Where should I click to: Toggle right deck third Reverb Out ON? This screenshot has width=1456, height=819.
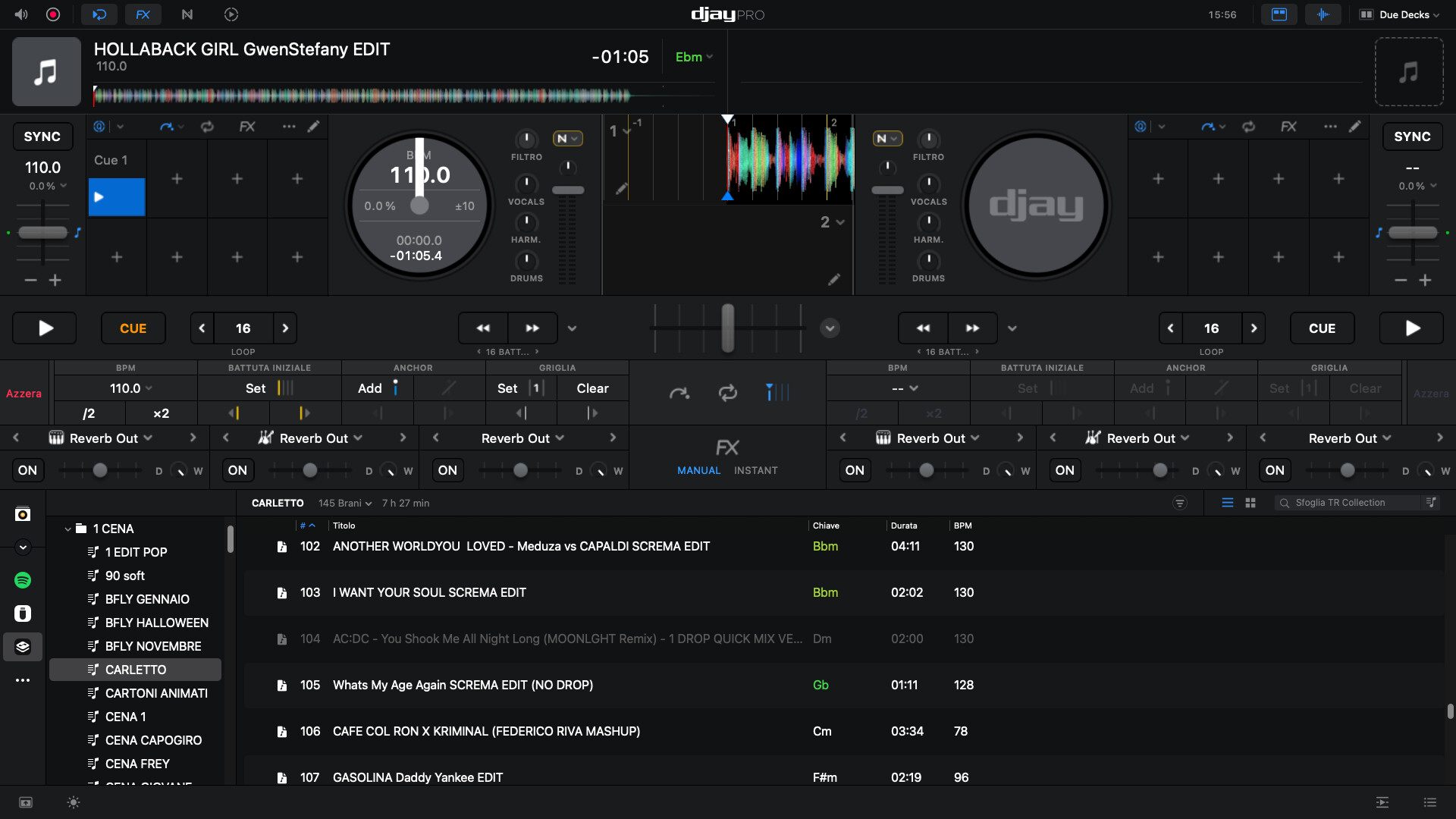1275,470
